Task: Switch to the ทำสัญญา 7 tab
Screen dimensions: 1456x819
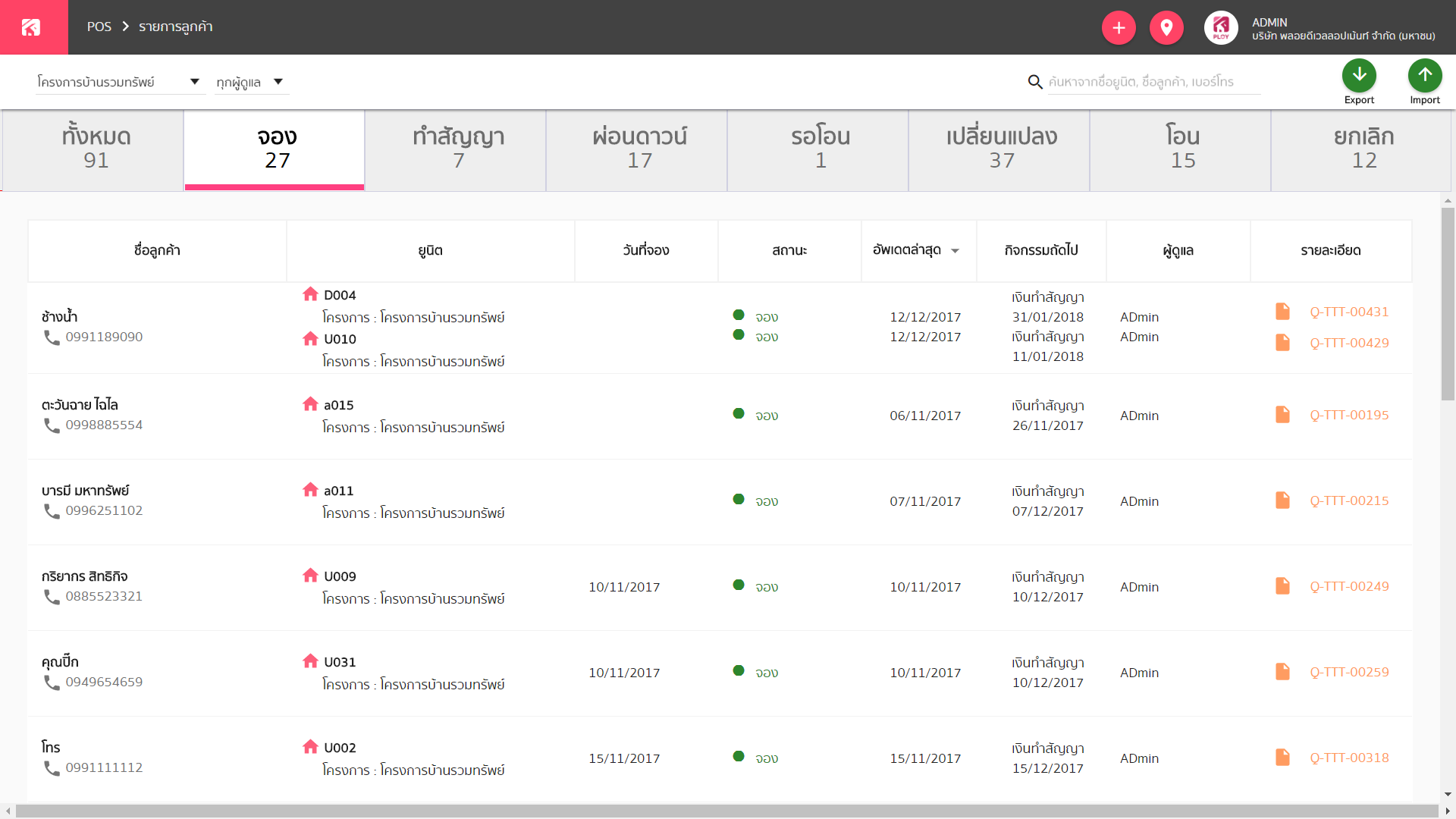Action: (456, 150)
